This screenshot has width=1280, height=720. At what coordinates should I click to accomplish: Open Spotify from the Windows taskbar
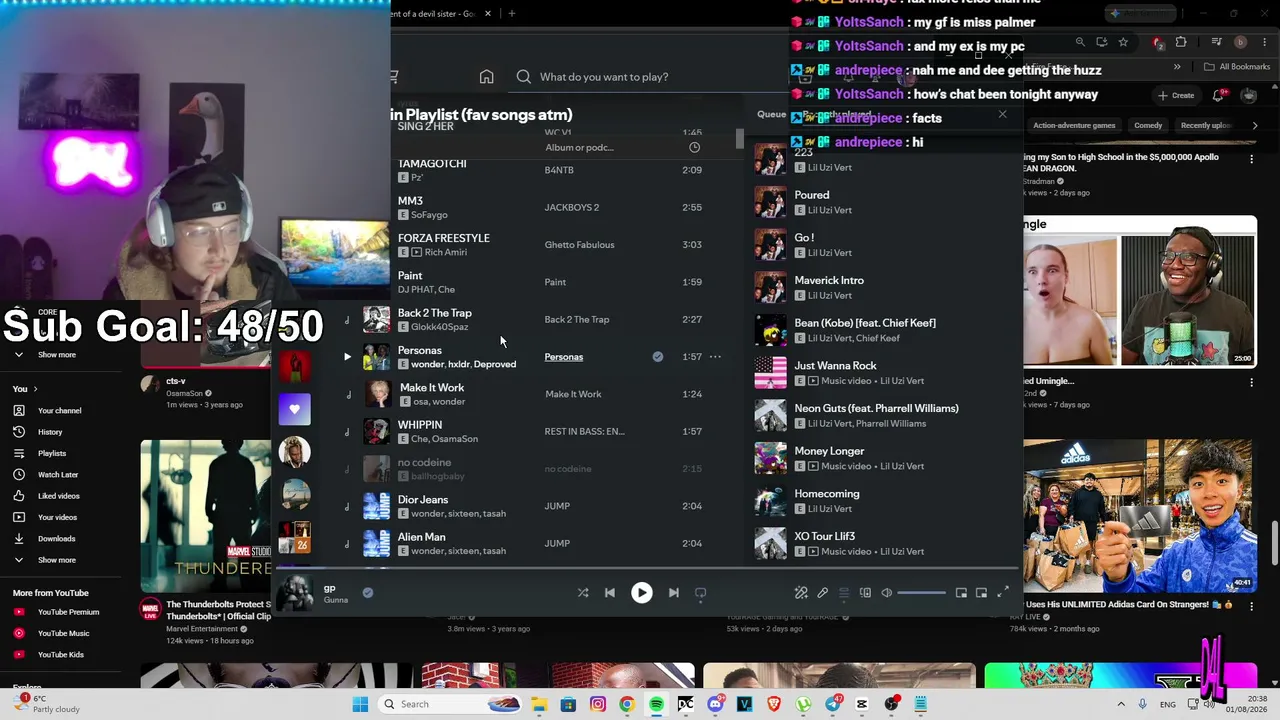click(x=656, y=704)
